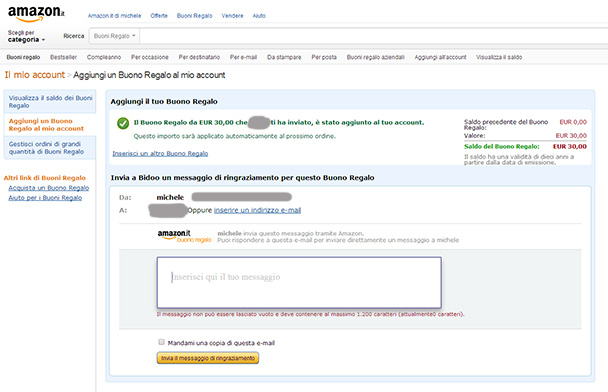Screen dimensions: 608x392
Task: Click 'Invia il messaggio di ringraziamento' button
Action: click(208, 358)
